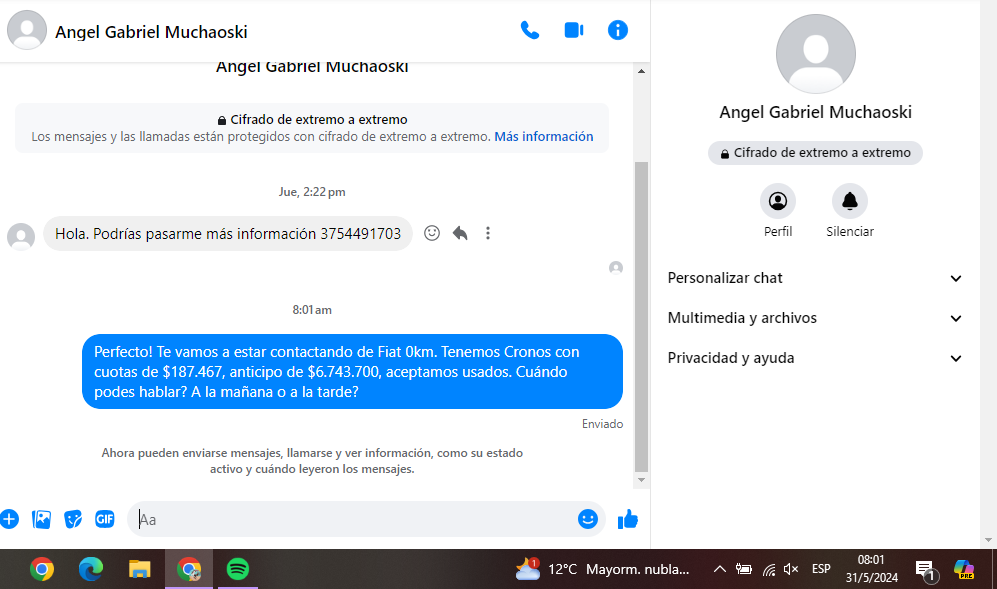The height and width of the screenshot is (589, 997).
Task: Open Spotify from the taskbar
Action: pos(238,569)
